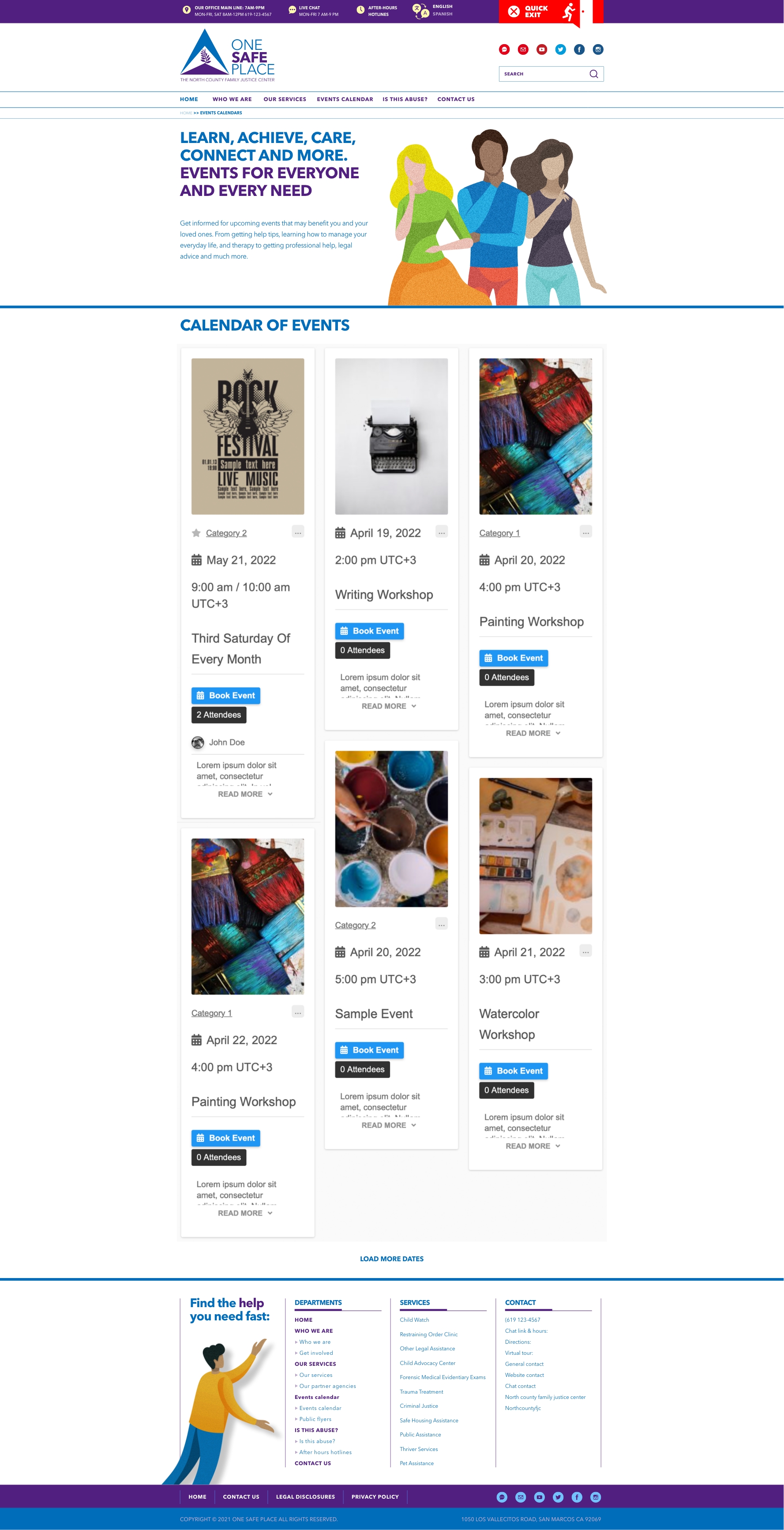Viewport: 784px width, 1530px height.
Task: Open the Twitter icon in header
Action: [561, 49]
